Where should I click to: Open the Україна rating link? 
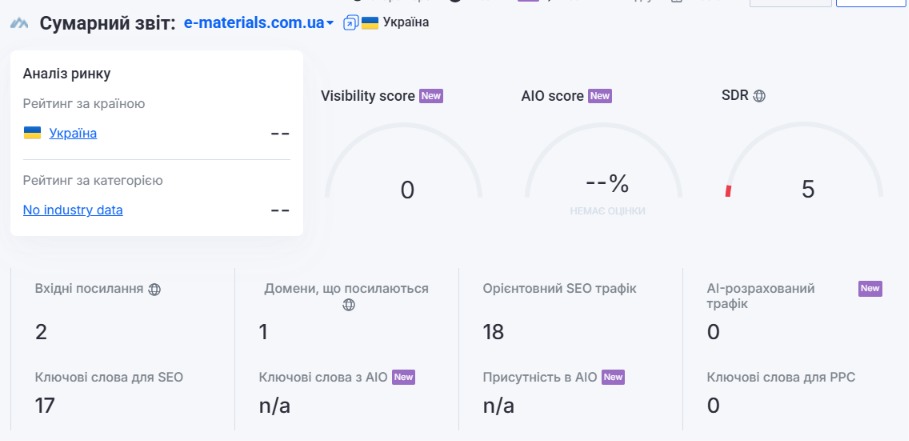click(x=73, y=133)
